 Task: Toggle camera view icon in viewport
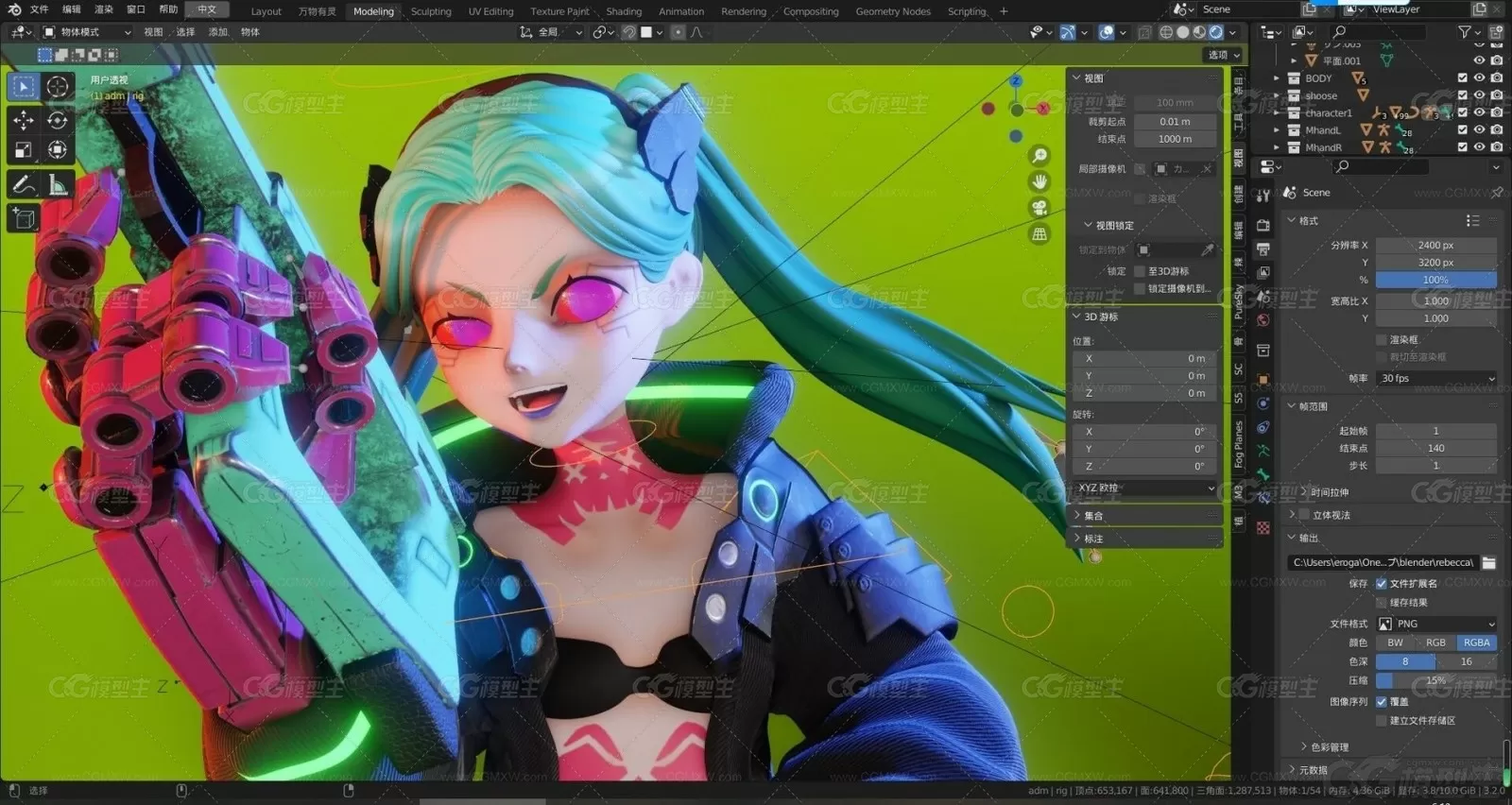point(1039,208)
